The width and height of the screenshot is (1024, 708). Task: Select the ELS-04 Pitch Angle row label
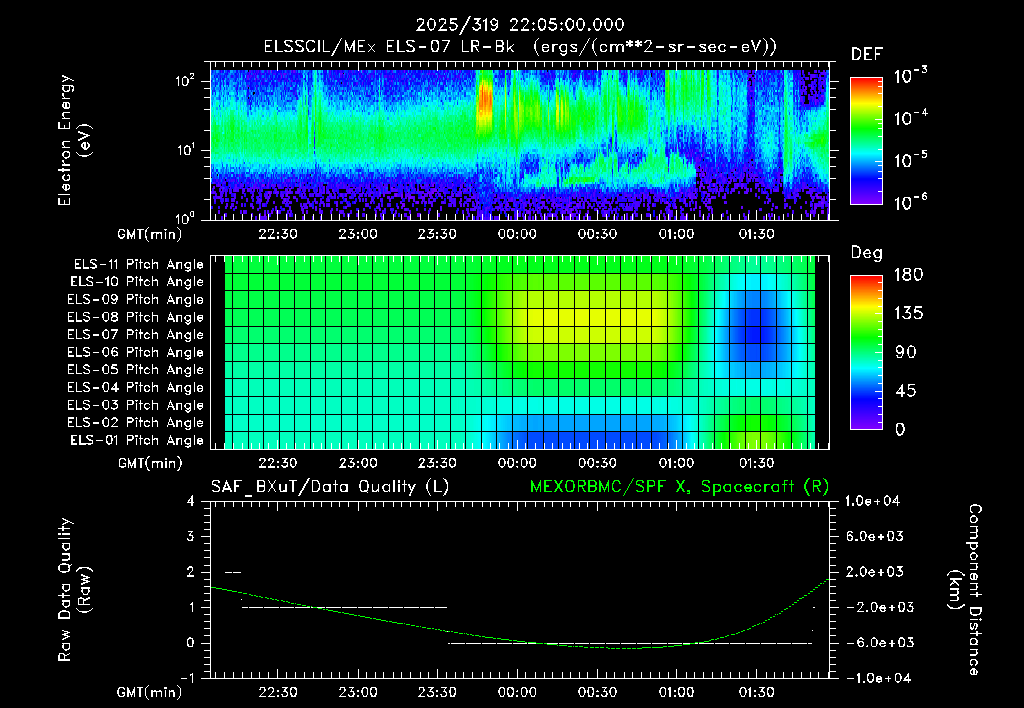136,388
